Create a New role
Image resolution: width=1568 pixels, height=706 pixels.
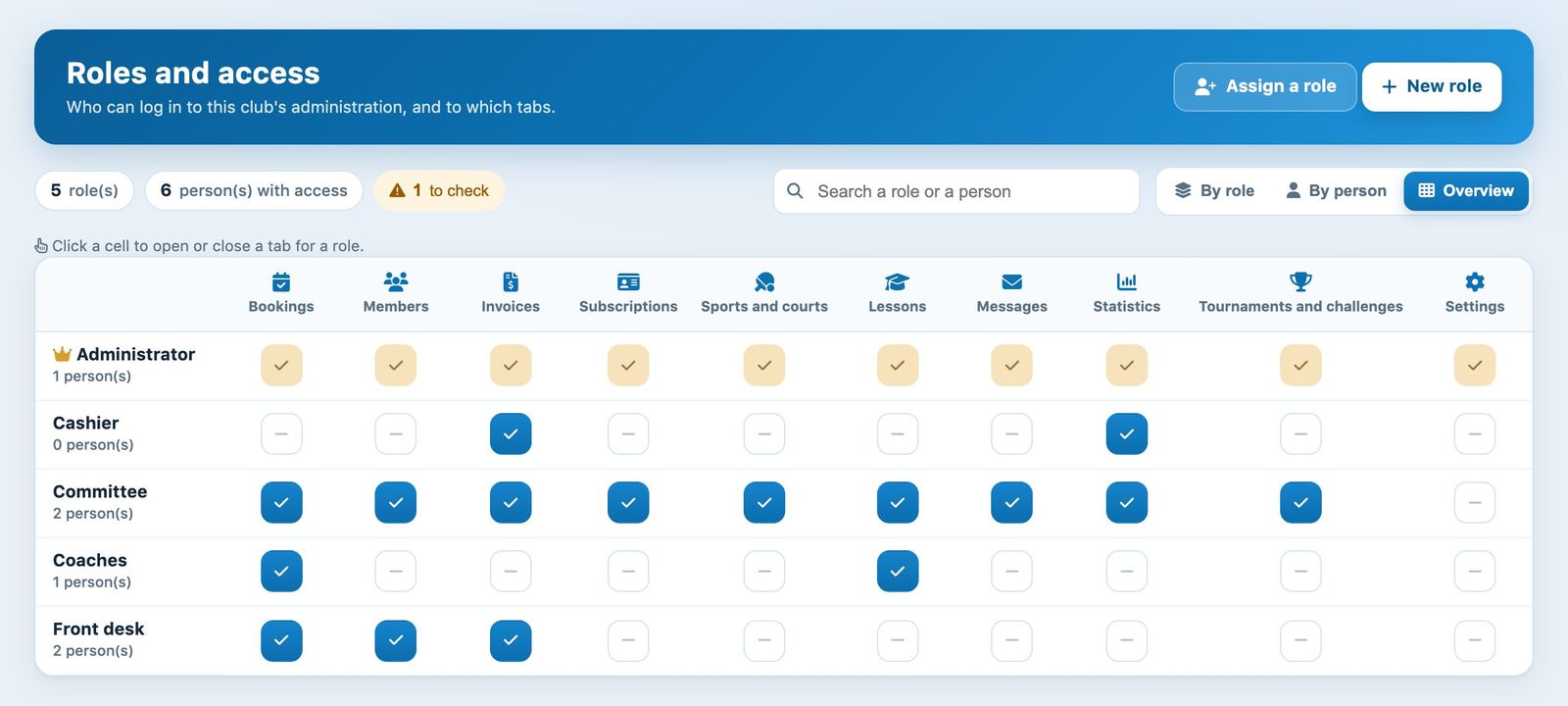1432,86
